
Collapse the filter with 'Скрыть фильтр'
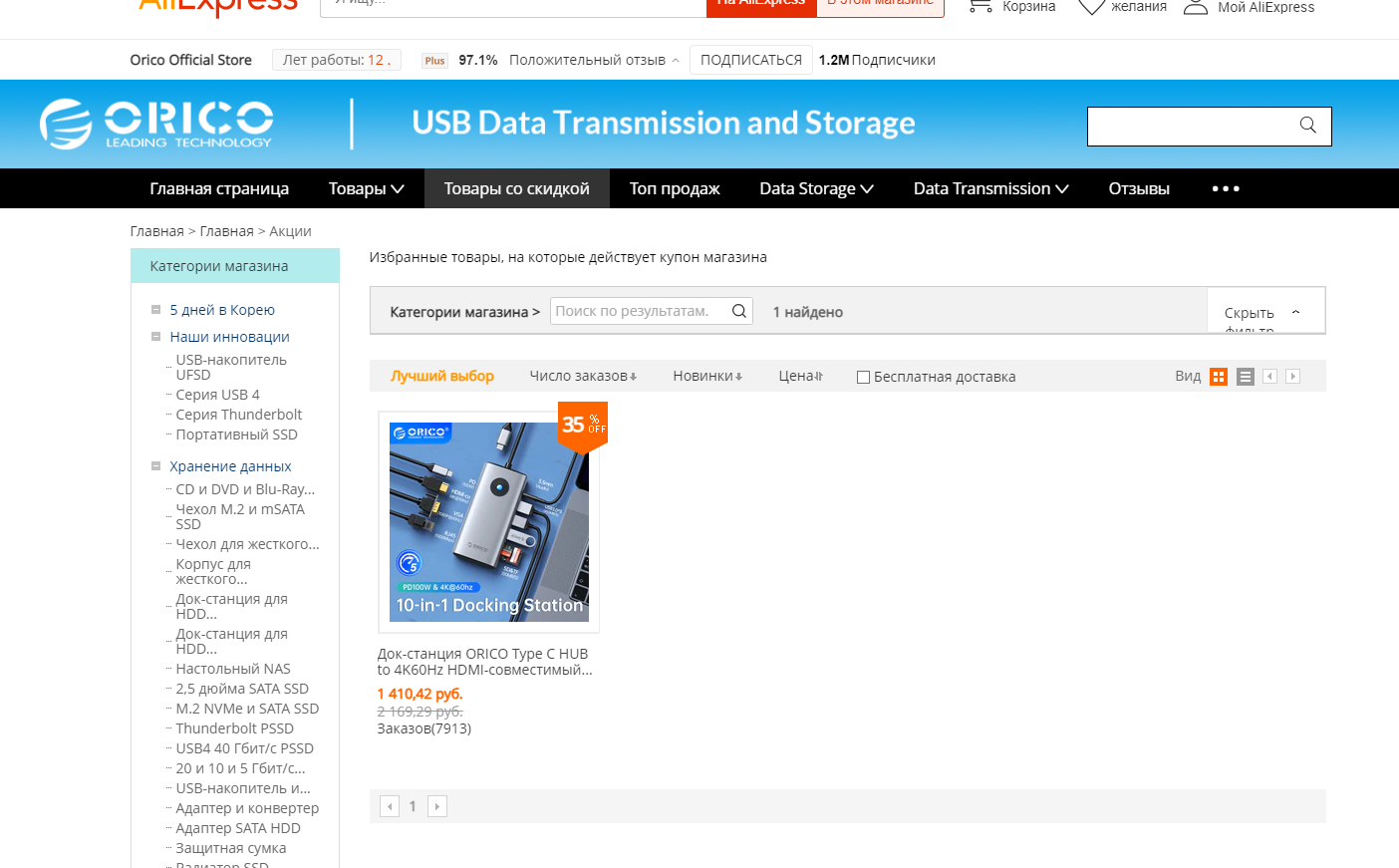pyautogui.click(x=1264, y=312)
